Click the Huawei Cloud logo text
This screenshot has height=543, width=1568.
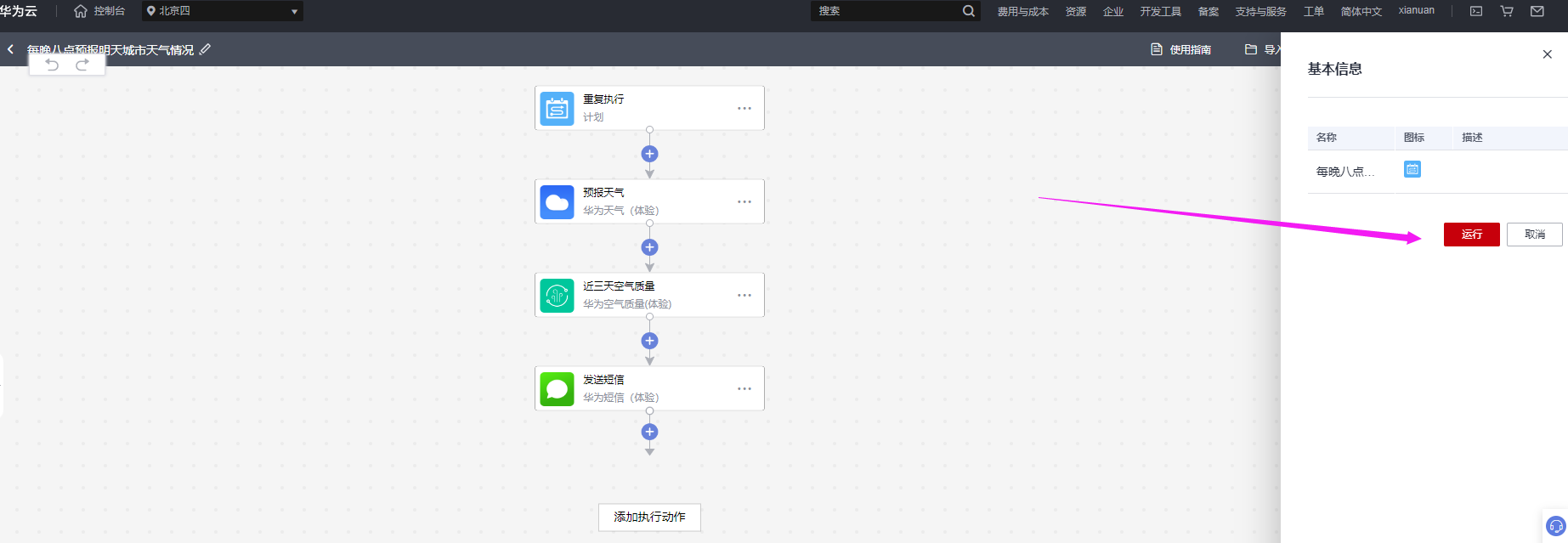pos(19,11)
